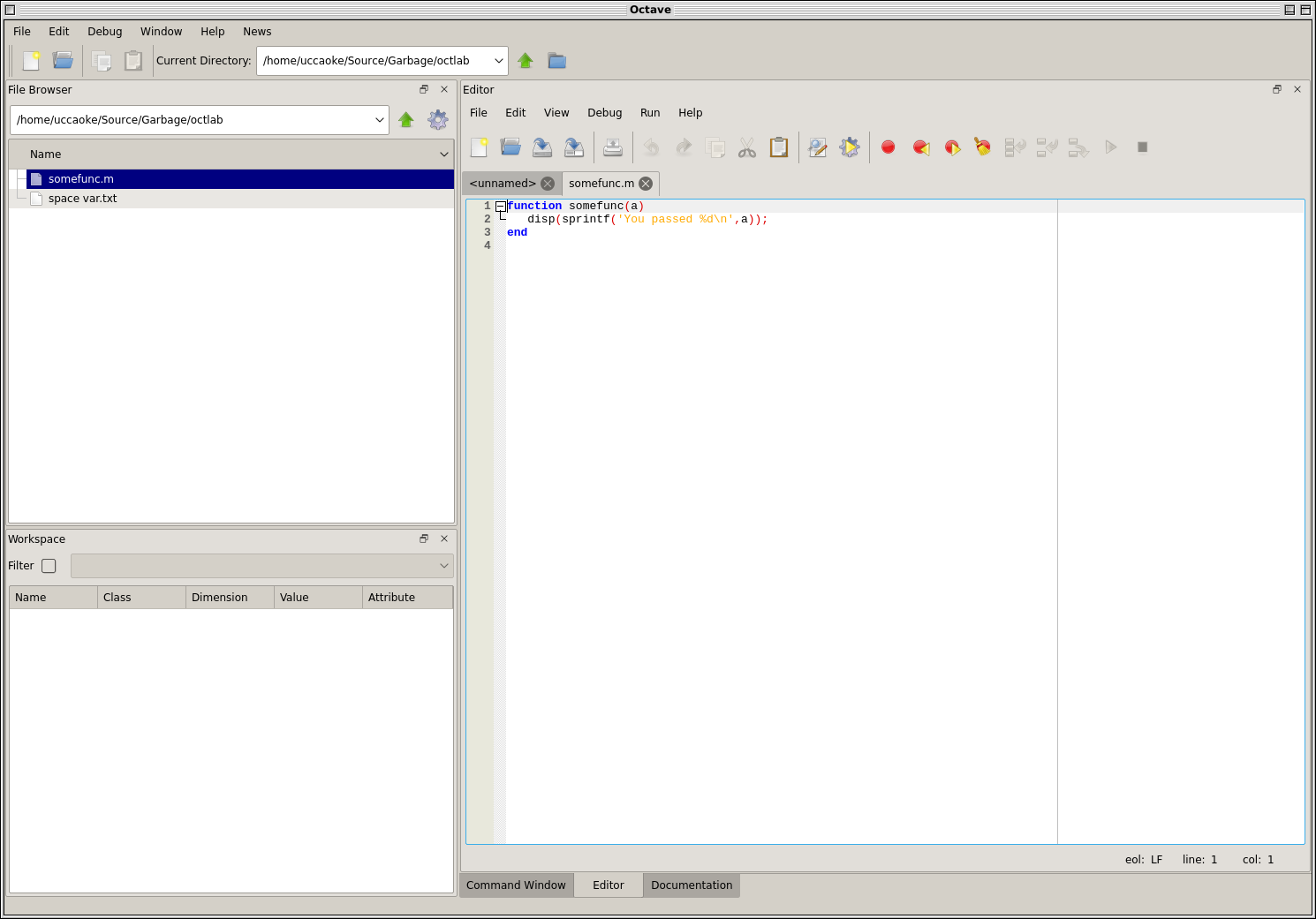
Task: Click the Previous Breakpoint icon
Action: 920,147
